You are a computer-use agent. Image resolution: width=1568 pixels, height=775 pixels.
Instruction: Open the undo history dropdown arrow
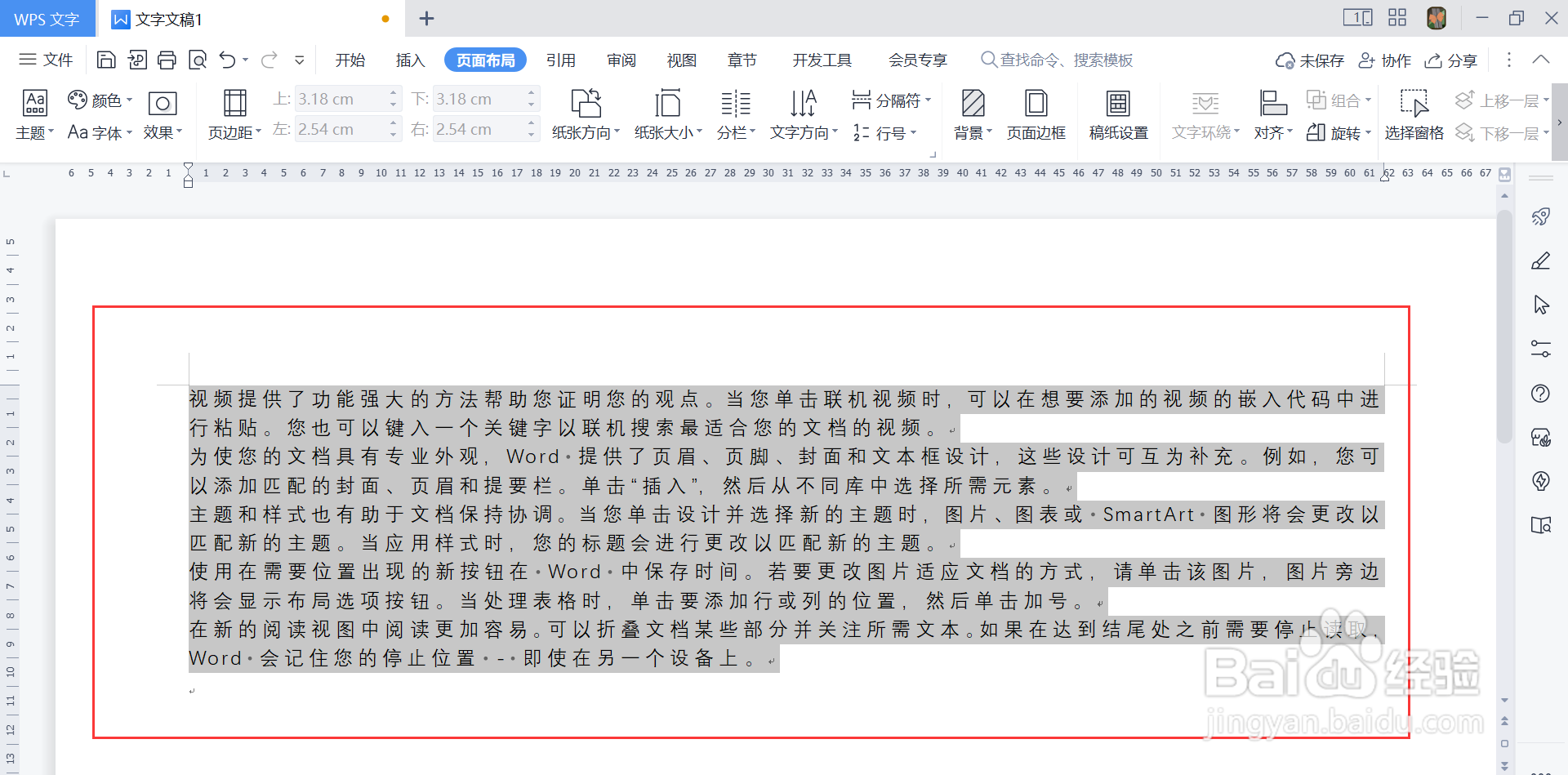245,60
